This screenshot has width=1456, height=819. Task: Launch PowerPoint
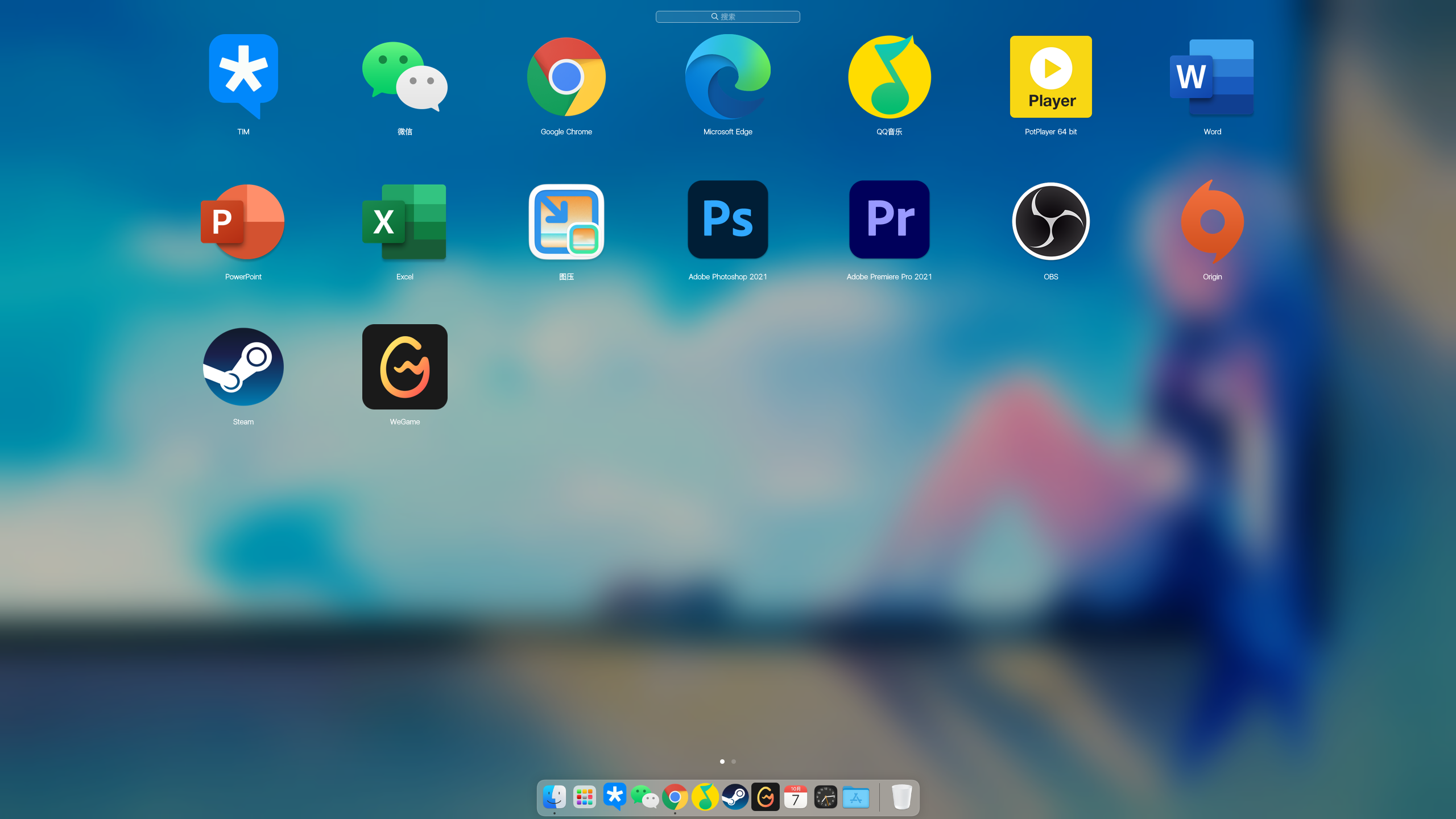point(243,222)
